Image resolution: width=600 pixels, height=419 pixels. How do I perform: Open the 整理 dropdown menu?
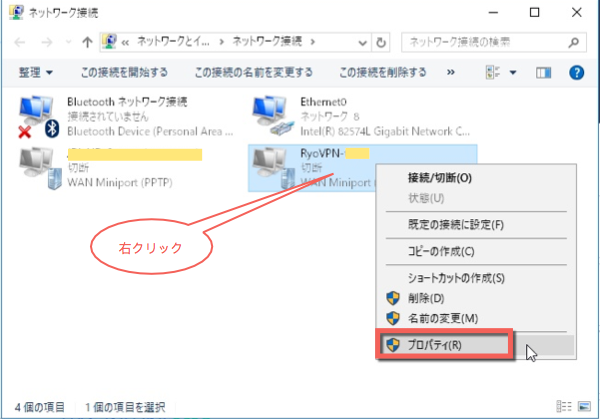click(36, 73)
